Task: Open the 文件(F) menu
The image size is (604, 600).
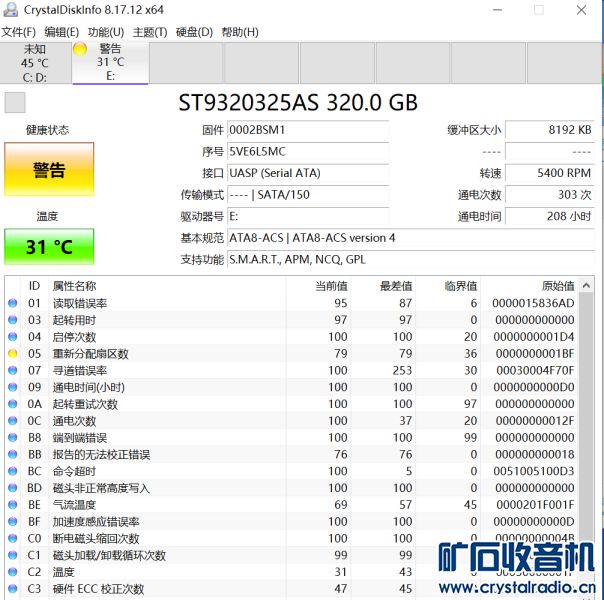Action: point(19,32)
